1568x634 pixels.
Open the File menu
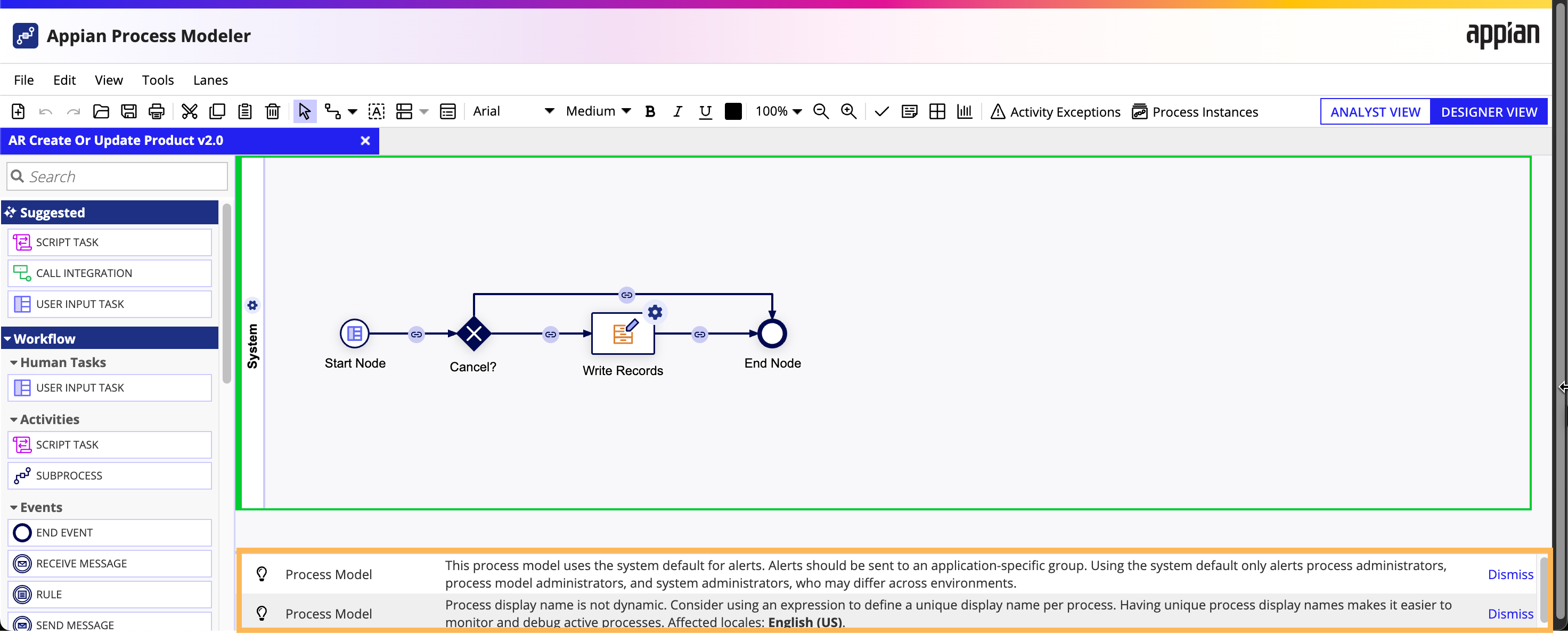coord(24,80)
